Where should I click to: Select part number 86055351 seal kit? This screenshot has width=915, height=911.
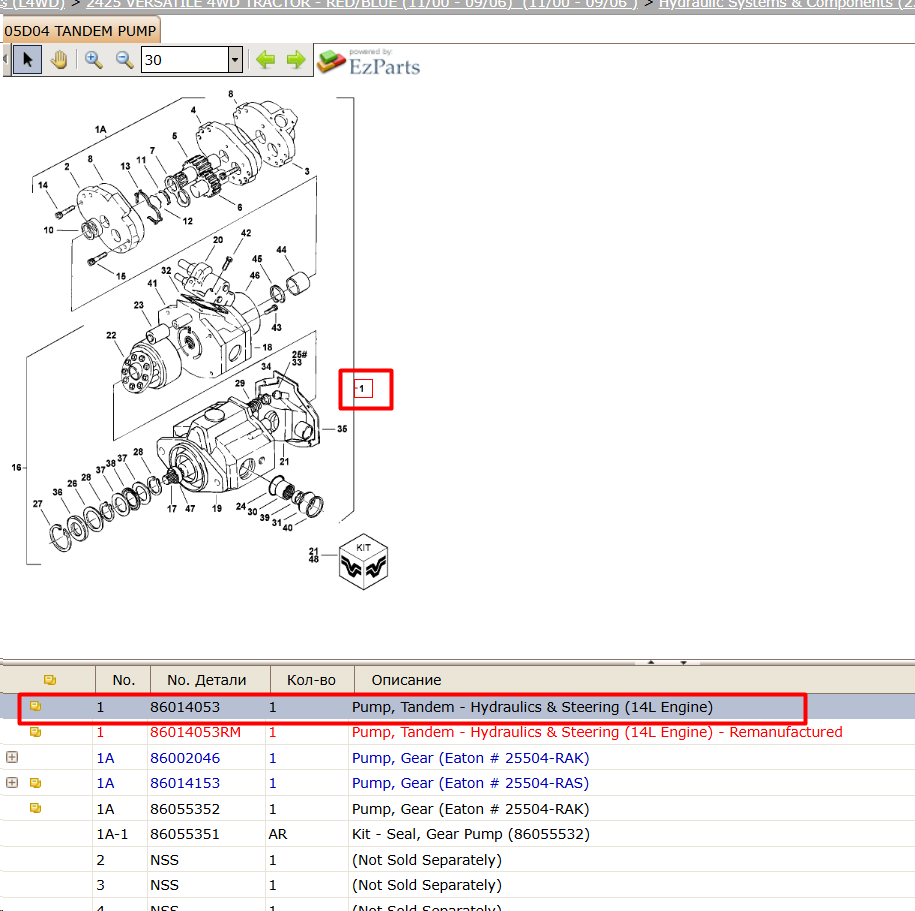[185, 834]
